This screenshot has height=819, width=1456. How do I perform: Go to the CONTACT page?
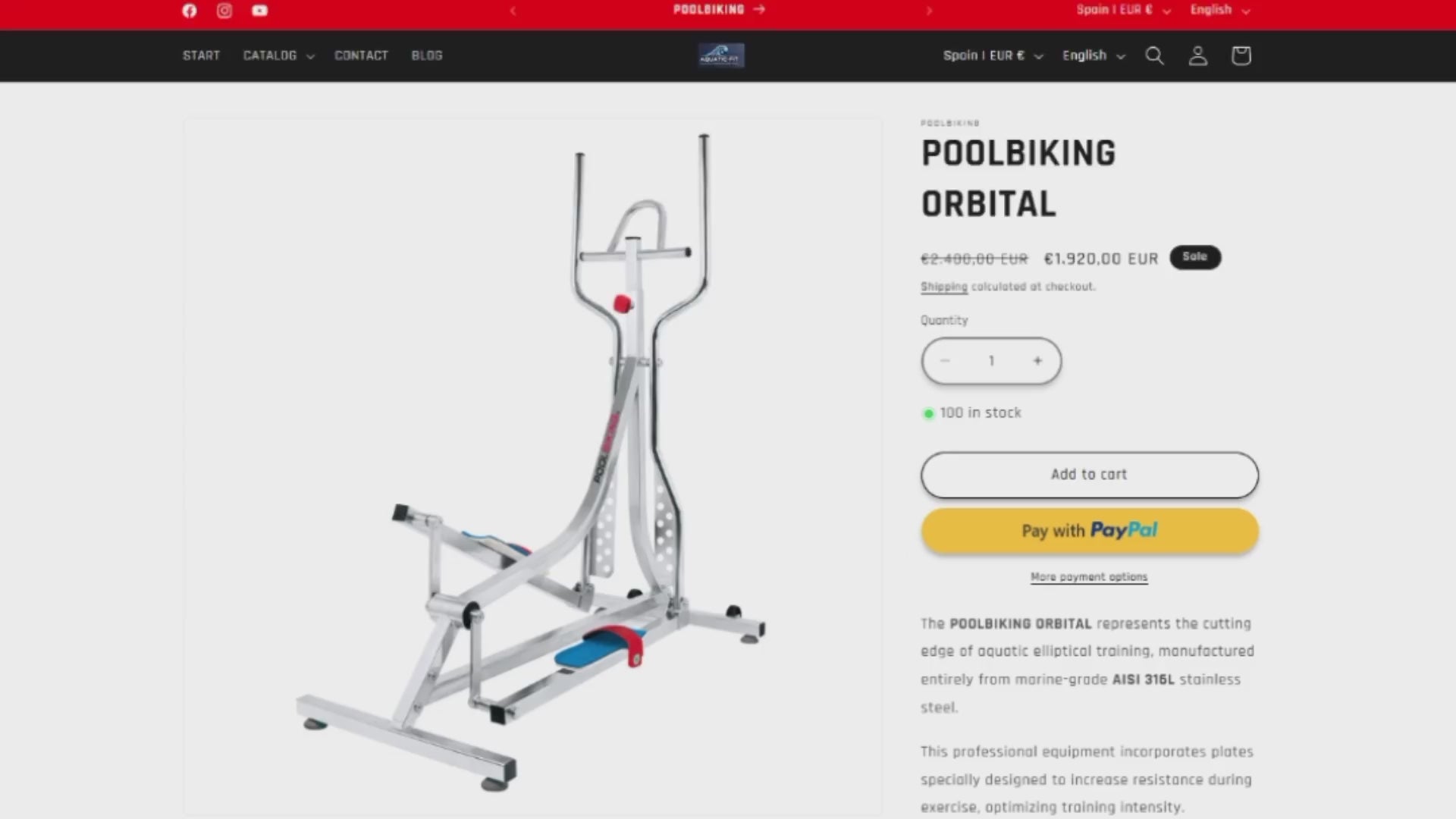pyautogui.click(x=361, y=55)
